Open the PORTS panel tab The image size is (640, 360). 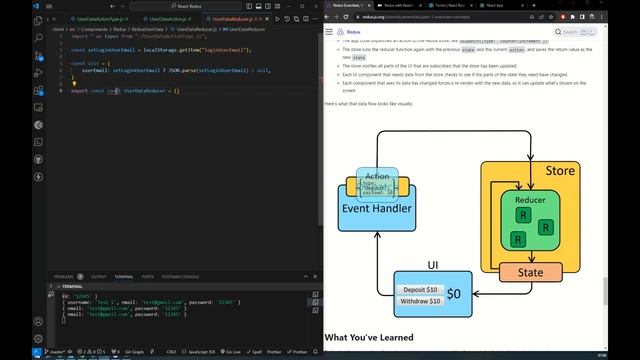coord(147,277)
